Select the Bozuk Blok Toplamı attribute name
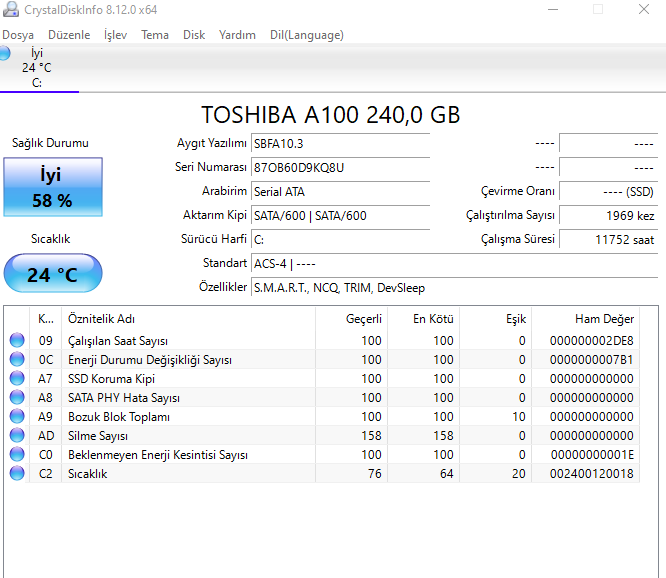This screenshot has height=578, width=666. (119, 417)
